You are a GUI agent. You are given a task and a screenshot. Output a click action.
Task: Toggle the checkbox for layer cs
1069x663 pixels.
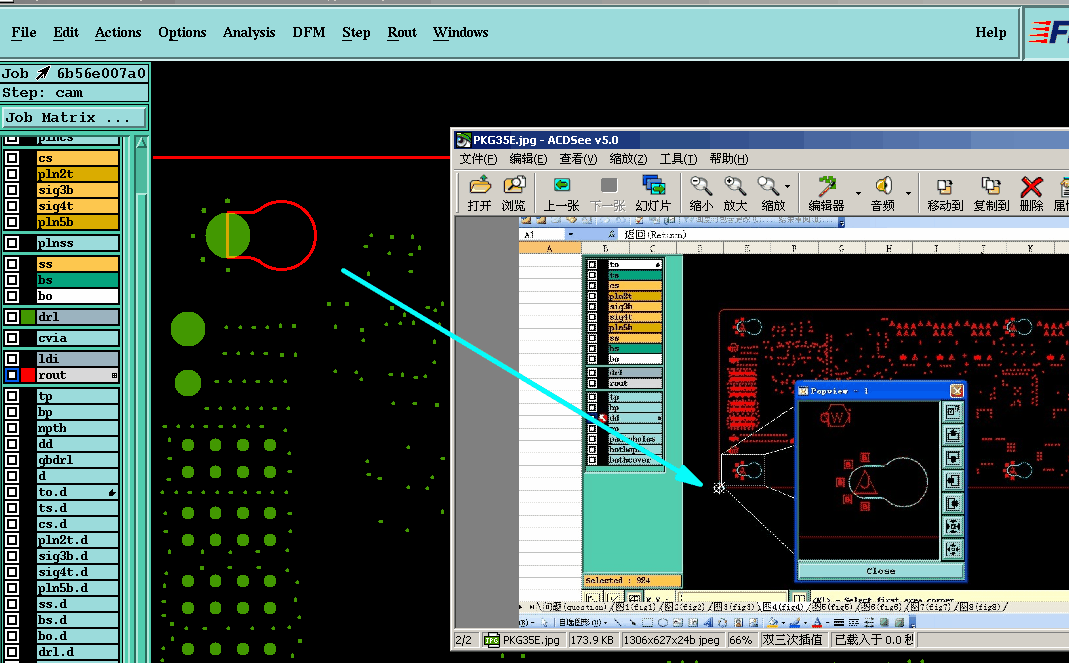12,158
